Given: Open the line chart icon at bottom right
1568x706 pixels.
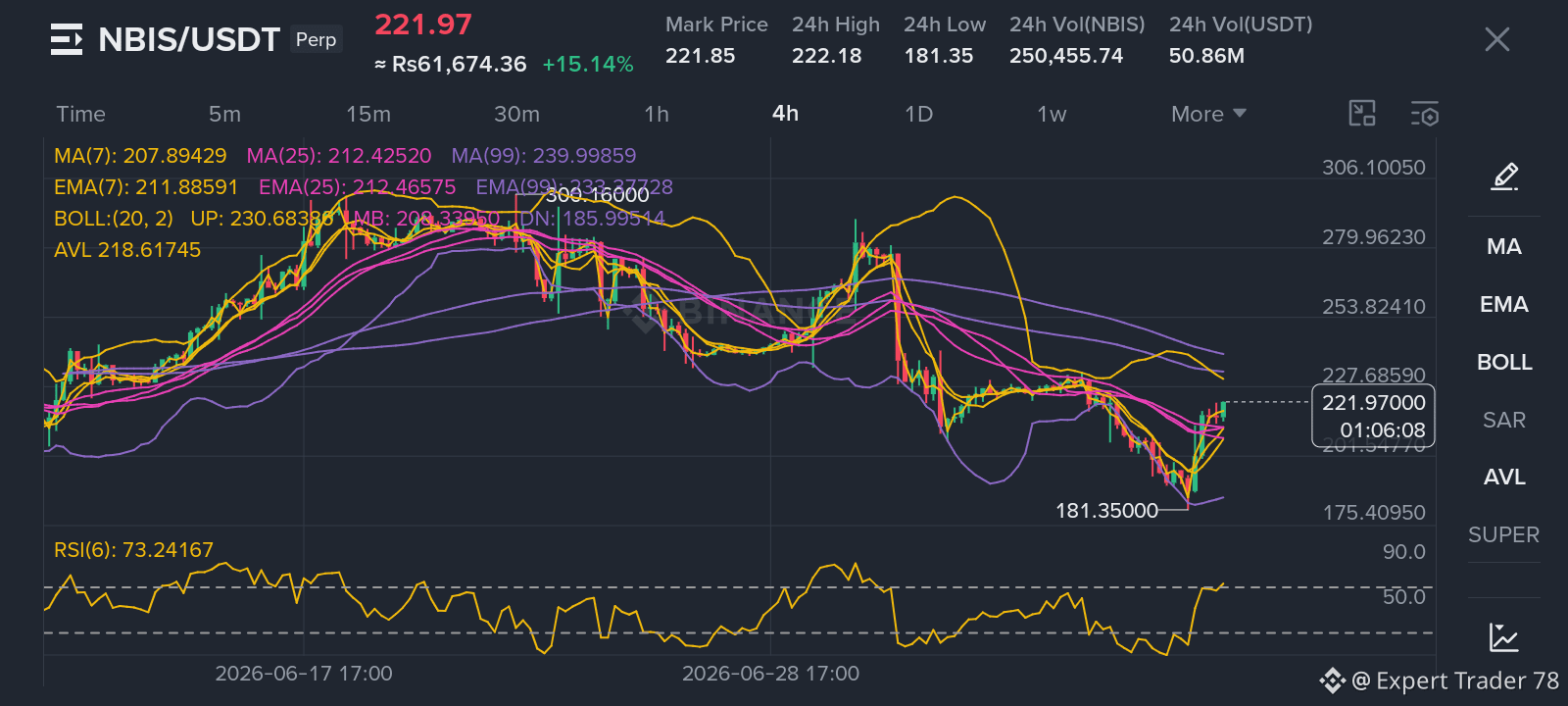Looking at the screenshot, I should point(1503,637).
